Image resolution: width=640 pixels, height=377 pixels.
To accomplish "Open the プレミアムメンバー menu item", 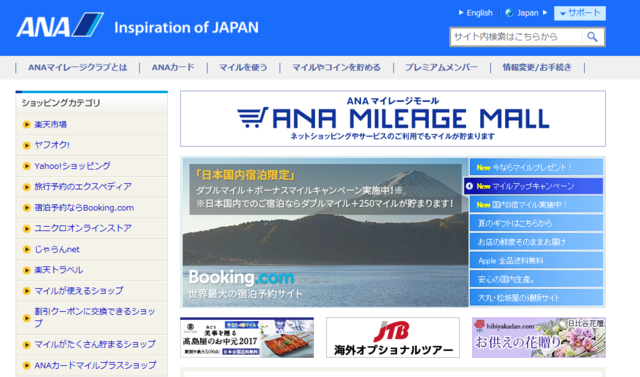I will click(441, 68).
